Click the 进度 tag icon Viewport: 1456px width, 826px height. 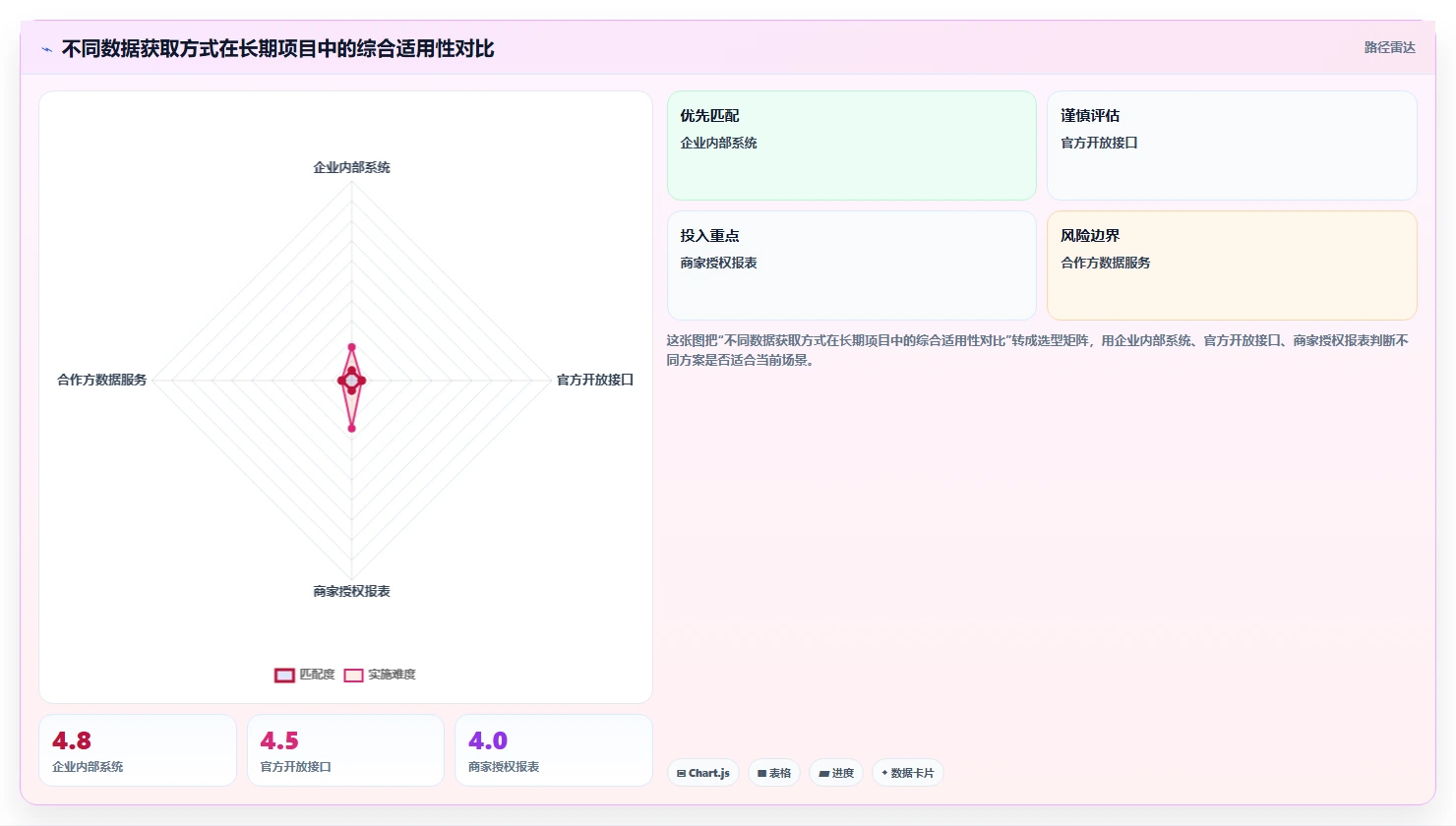pos(823,773)
